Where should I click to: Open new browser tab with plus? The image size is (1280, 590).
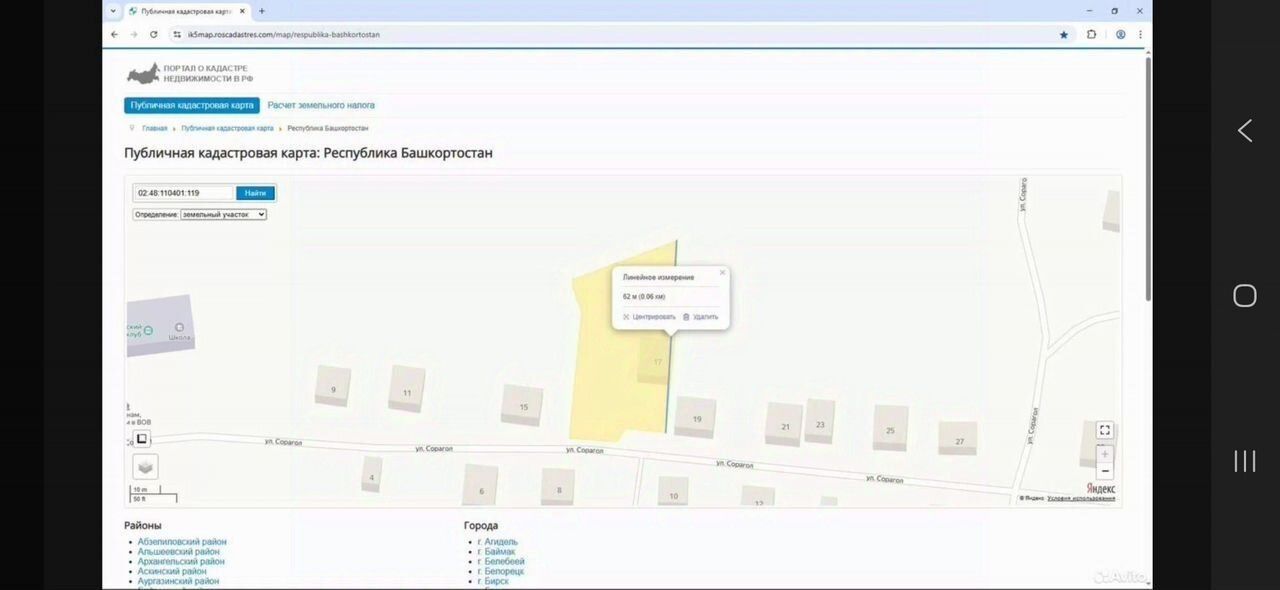tap(262, 11)
